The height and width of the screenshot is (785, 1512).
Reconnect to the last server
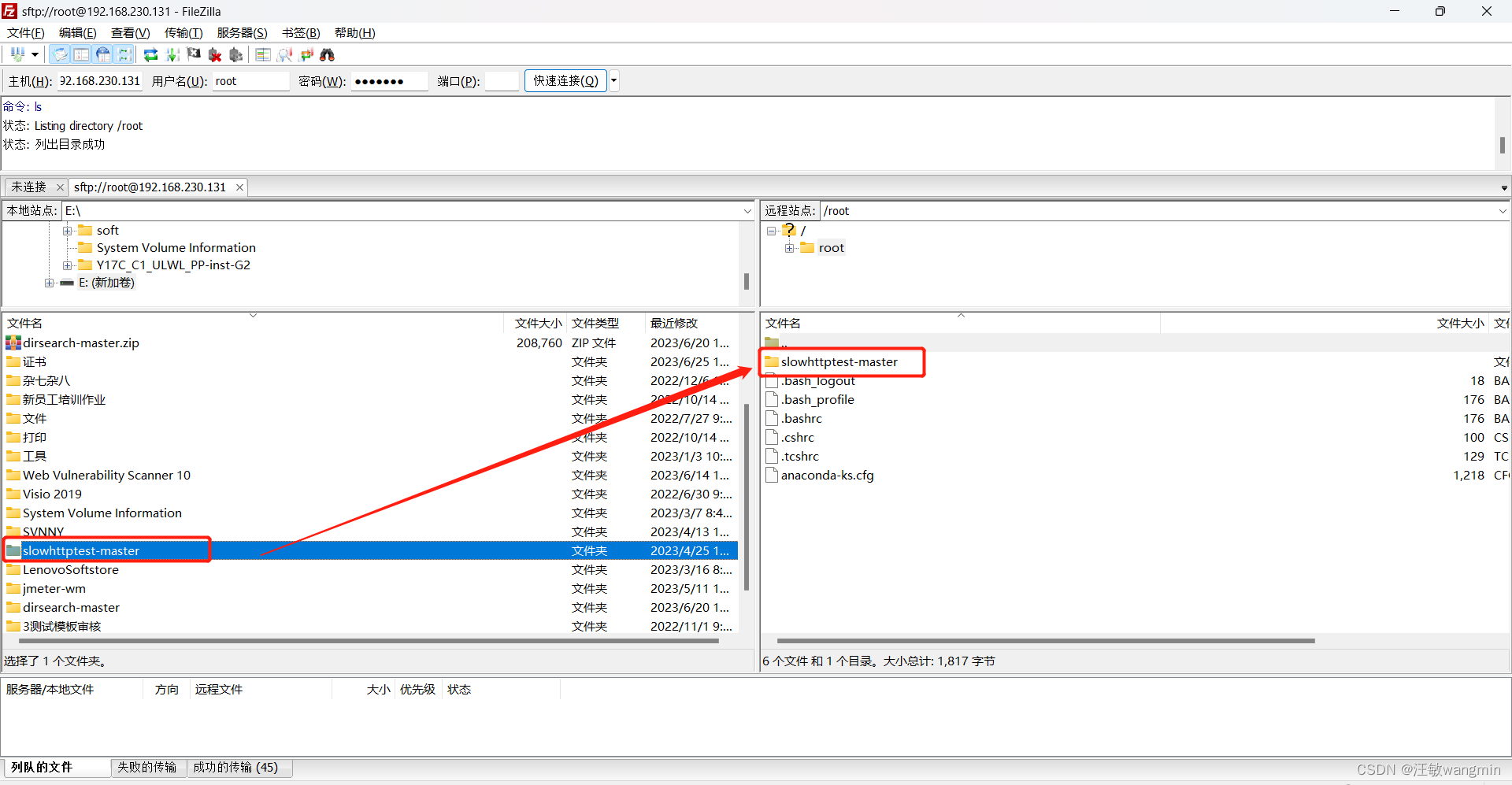(x=236, y=54)
